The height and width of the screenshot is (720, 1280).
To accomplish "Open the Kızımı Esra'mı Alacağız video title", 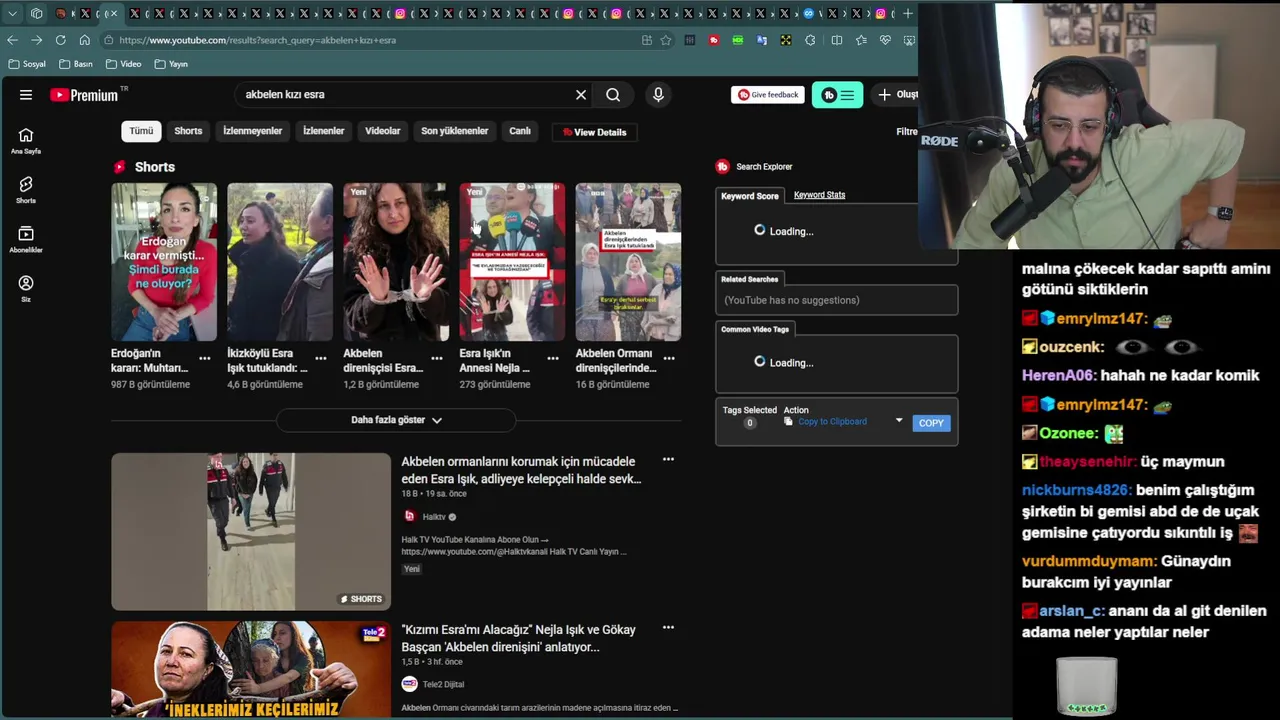I will tap(518, 638).
